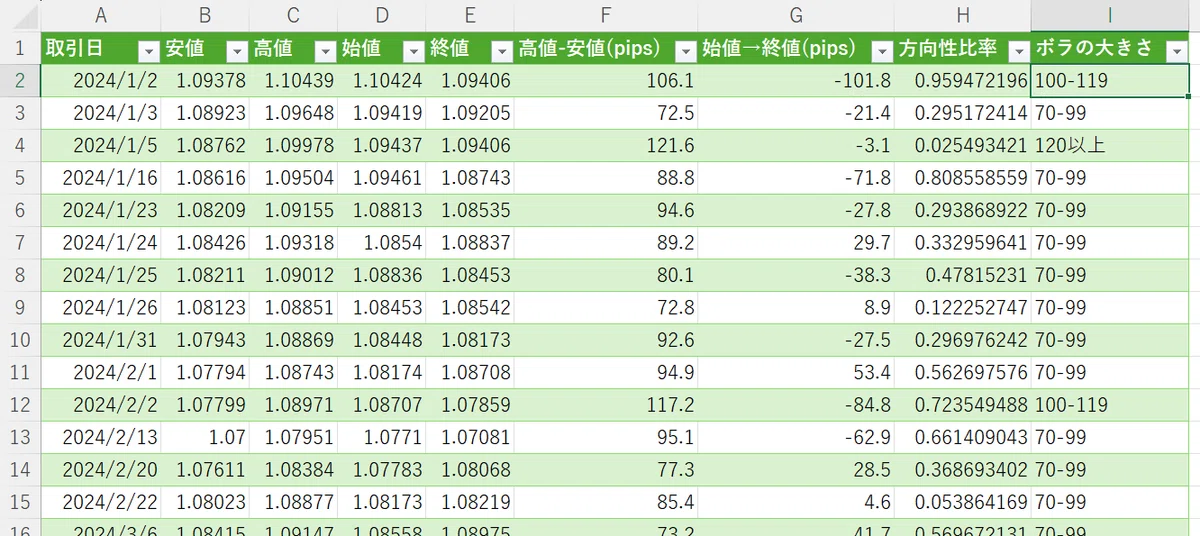Open filter dropdown for 取引日 column
Screen dimensions: 1200x536
click(148, 52)
